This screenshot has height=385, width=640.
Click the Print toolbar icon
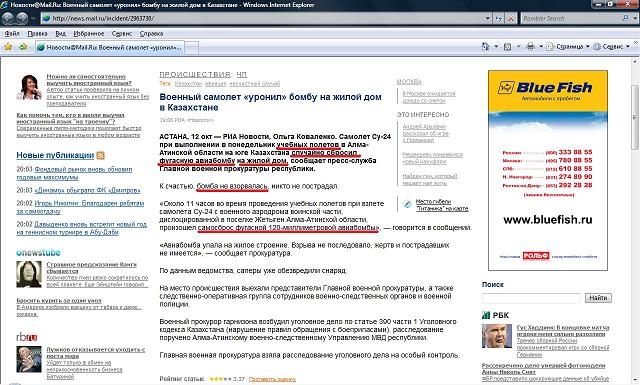(x=530, y=47)
